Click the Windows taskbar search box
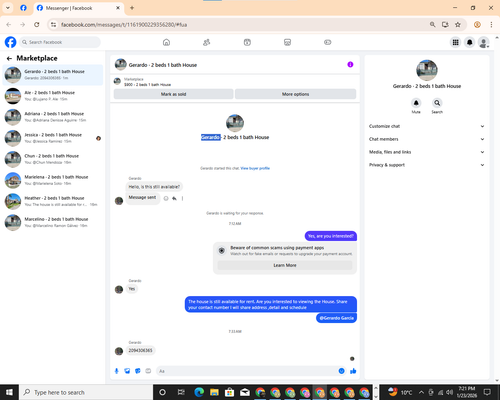Image resolution: width=500 pixels, height=400 pixels. tap(86, 392)
